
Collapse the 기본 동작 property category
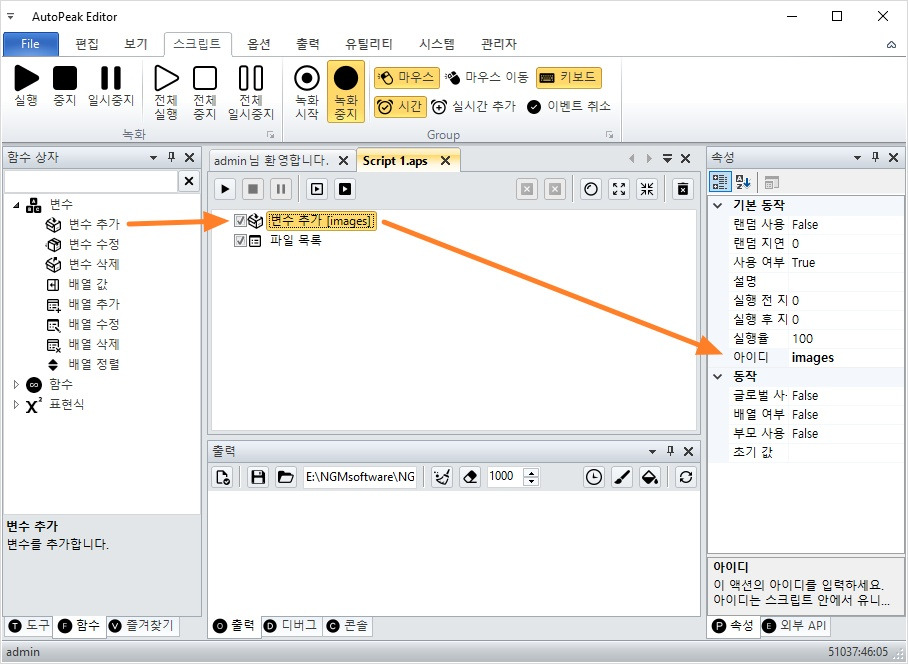point(718,206)
